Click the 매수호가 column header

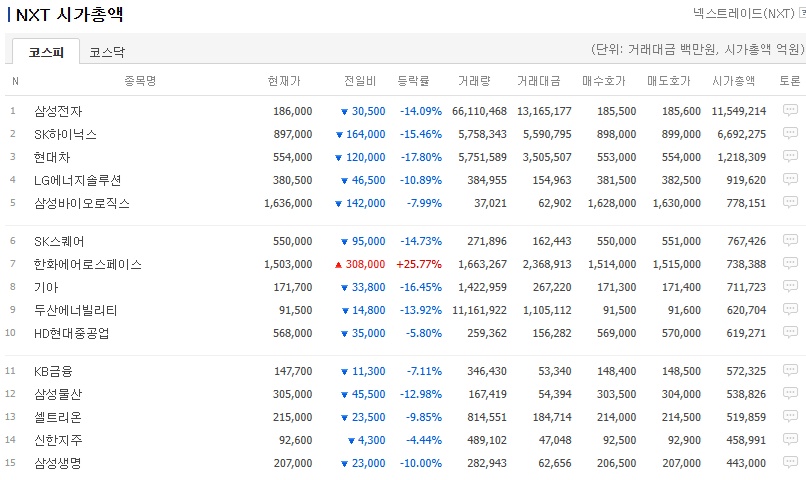(603, 81)
